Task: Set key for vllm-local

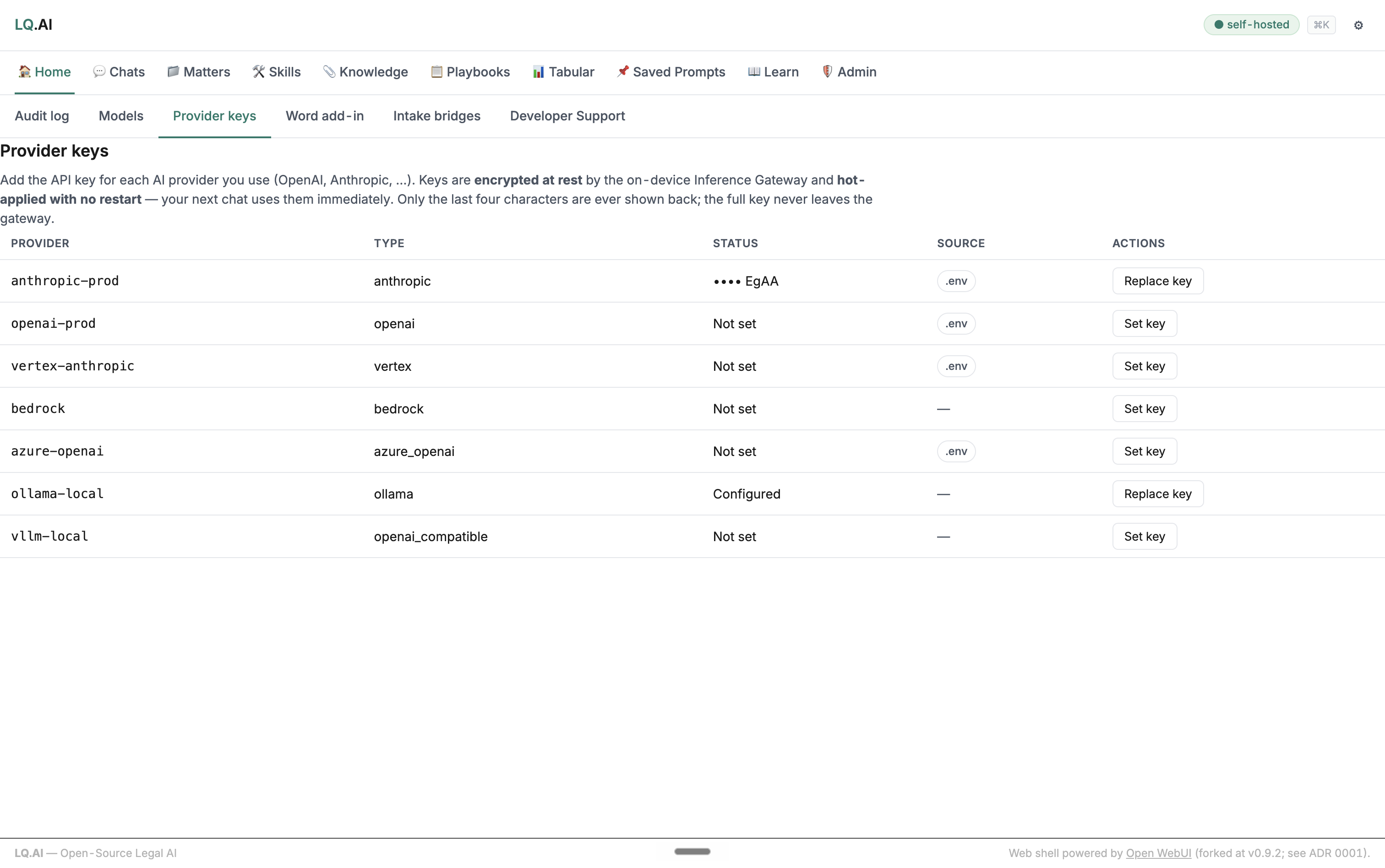Action: 1145,536
